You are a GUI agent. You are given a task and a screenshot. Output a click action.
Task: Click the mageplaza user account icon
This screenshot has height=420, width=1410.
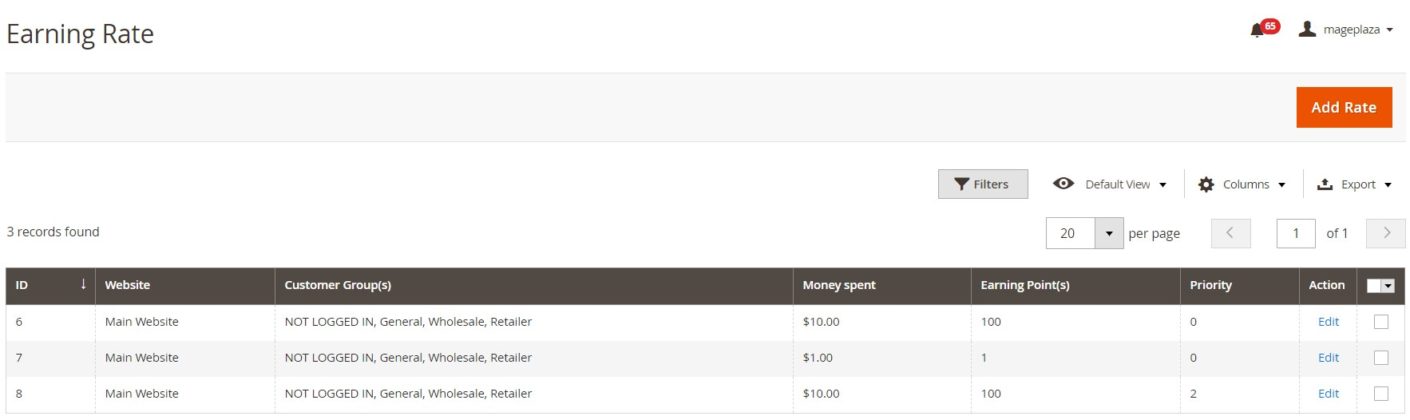click(x=1306, y=29)
